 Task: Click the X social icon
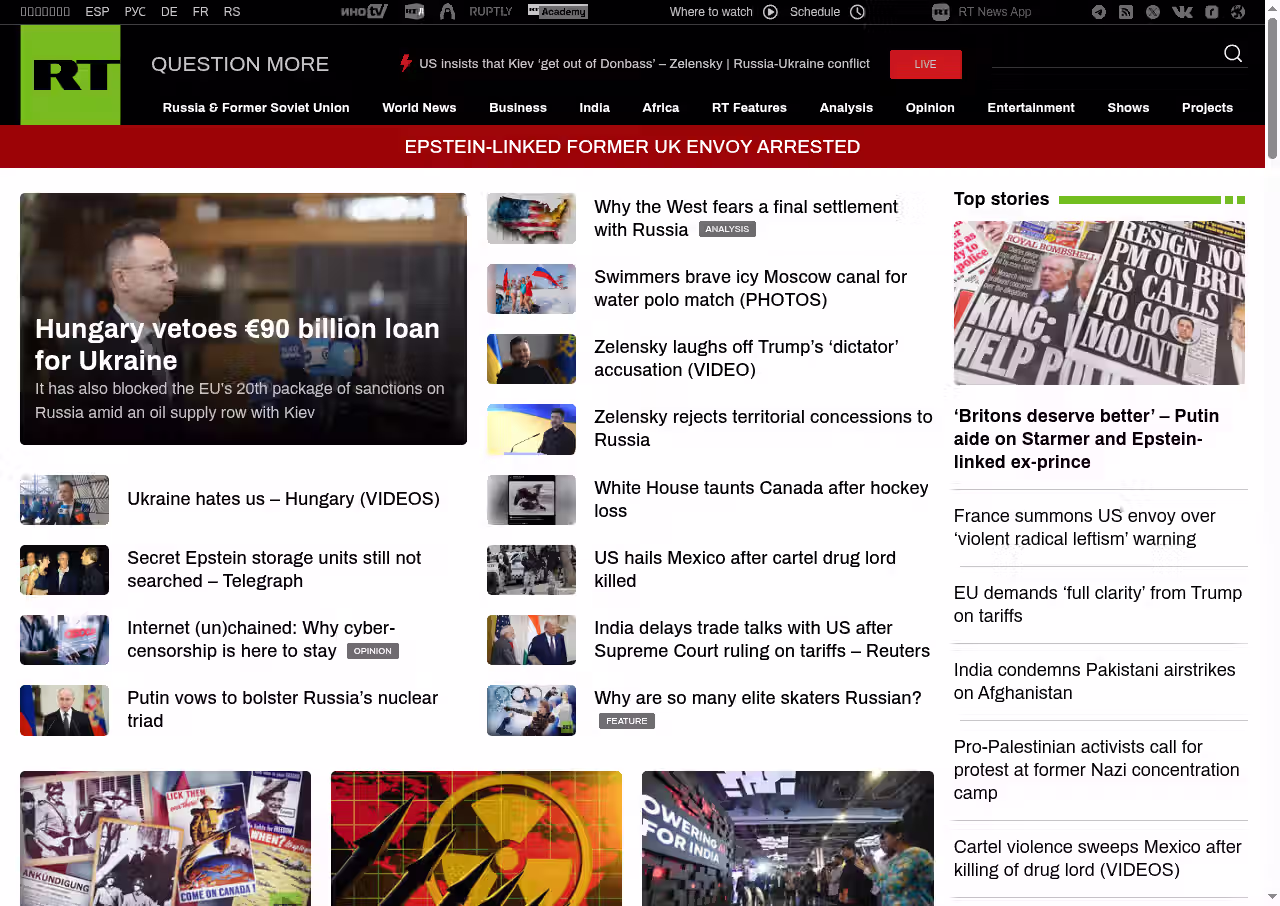coord(1153,12)
